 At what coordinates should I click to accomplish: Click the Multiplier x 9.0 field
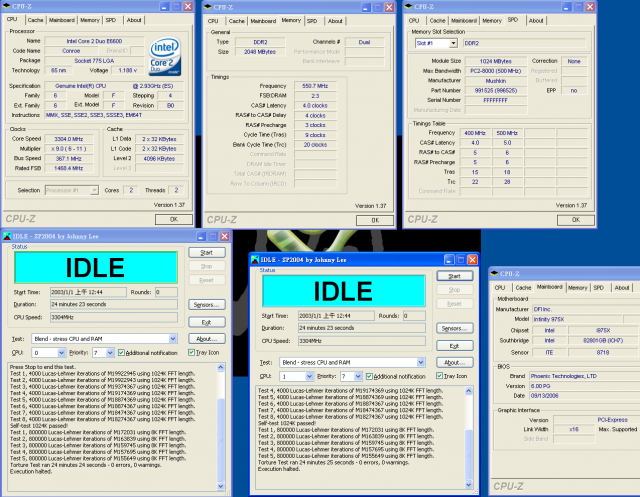click(x=69, y=149)
